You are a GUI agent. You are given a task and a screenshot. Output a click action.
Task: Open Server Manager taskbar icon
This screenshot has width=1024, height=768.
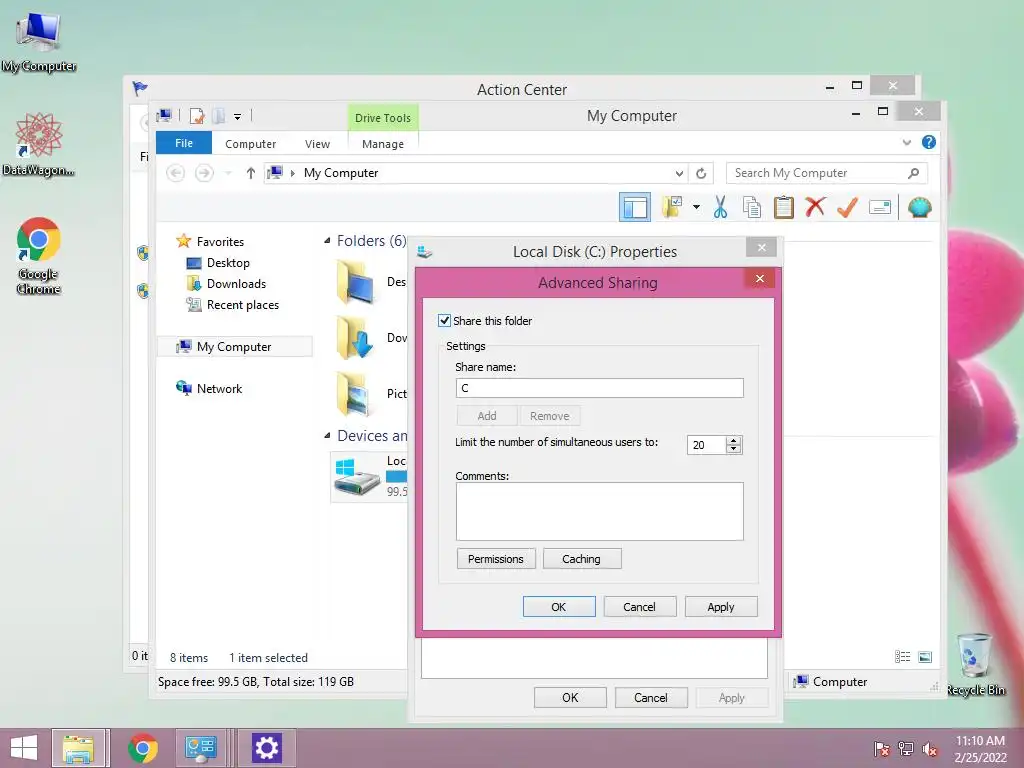coord(200,748)
